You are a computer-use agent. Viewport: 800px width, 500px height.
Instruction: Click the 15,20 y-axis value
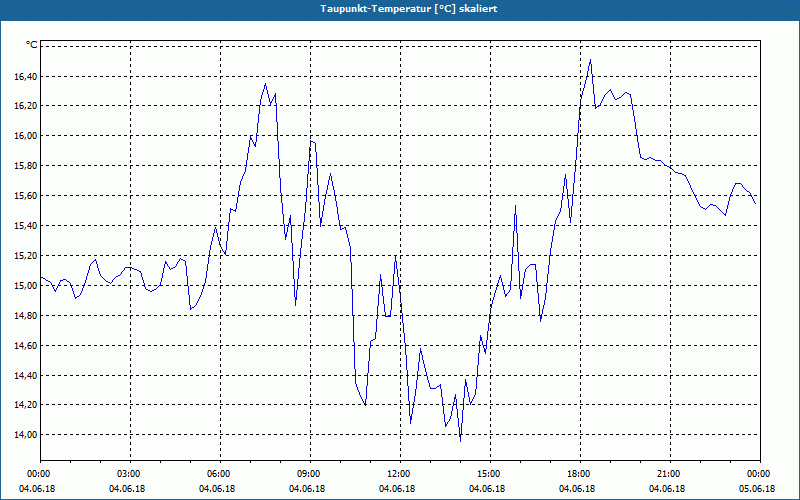[x=24, y=256]
